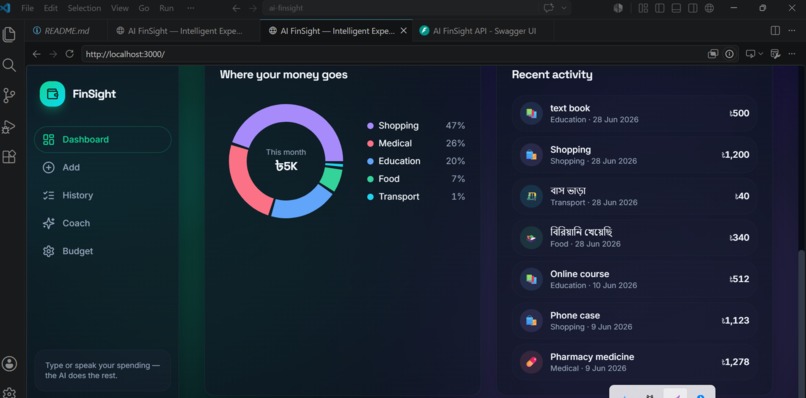Open the Go menu
Viewport: 806px width, 398px height.
pos(144,8)
